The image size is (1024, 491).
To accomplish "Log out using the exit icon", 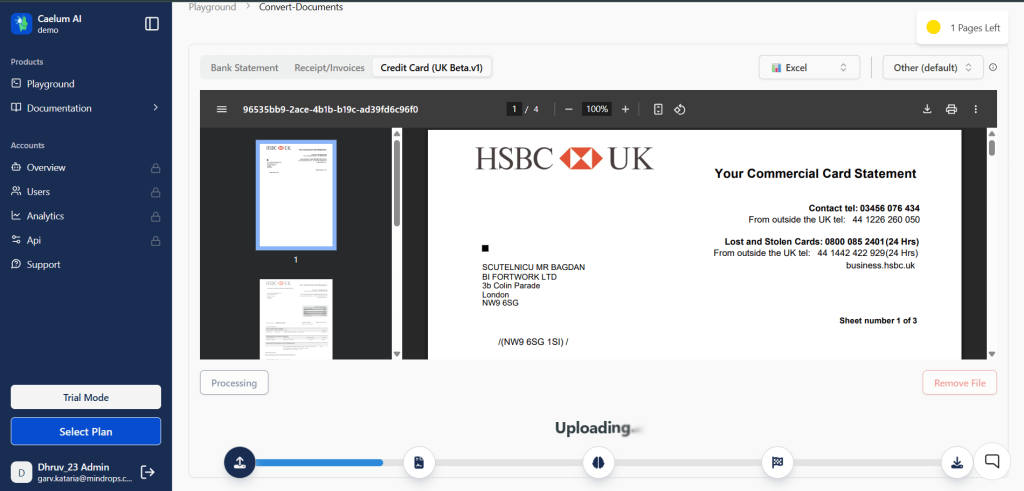I will (x=148, y=471).
